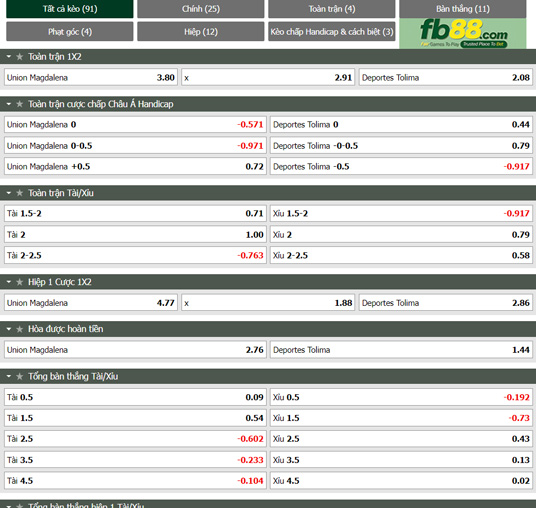
Task: Choose Tài 2-2.5 at -0.763
Action: [135, 255]
